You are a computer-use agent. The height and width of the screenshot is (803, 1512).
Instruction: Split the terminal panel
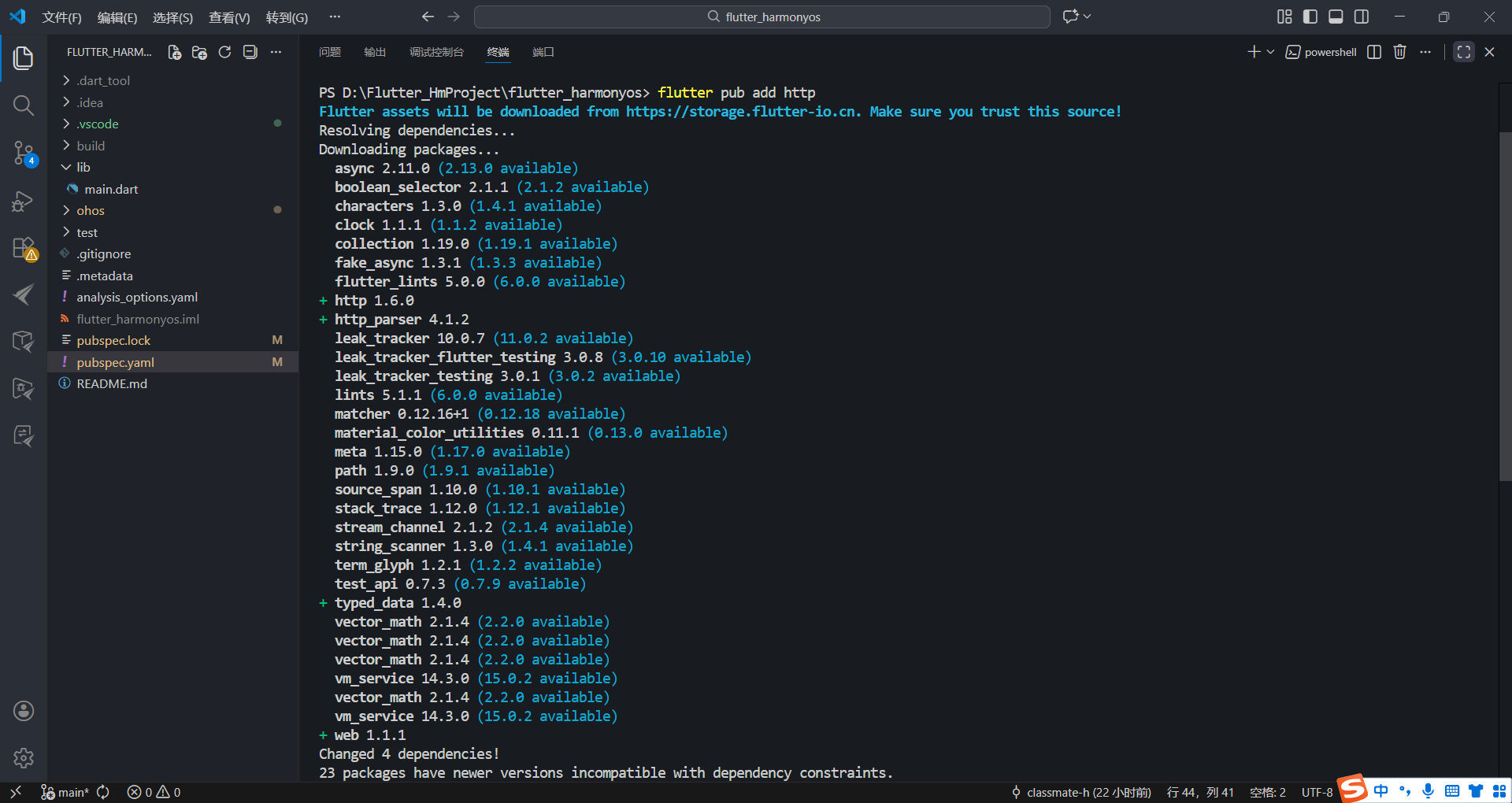coord(1374,52)
